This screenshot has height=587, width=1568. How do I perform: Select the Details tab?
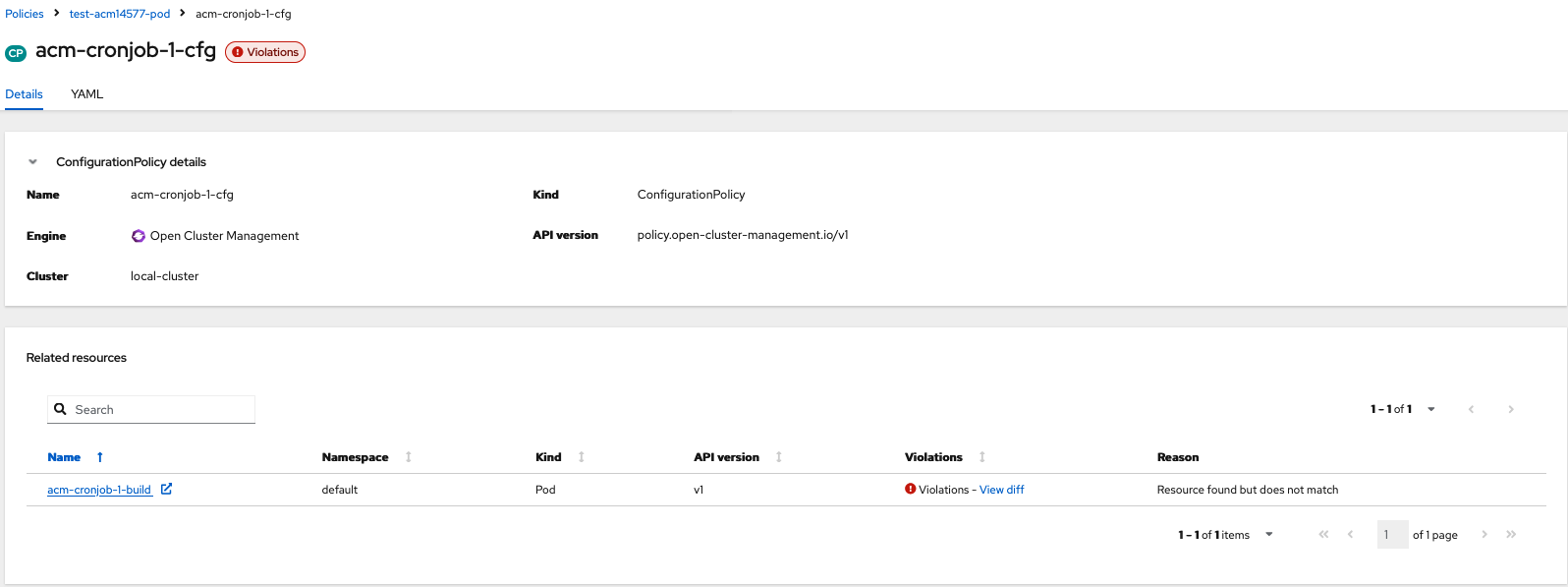pos(24,94)
